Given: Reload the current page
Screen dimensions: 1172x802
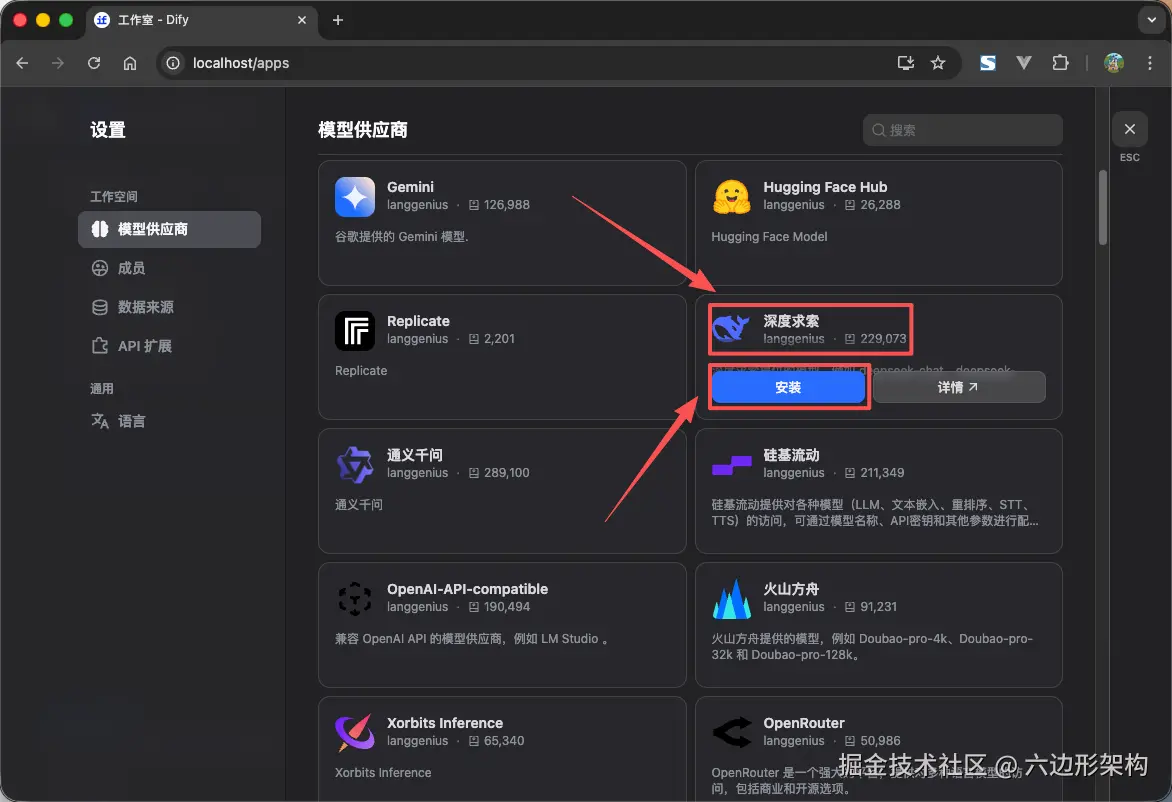Looking at the screenshot, I should [x=93, y=63].
